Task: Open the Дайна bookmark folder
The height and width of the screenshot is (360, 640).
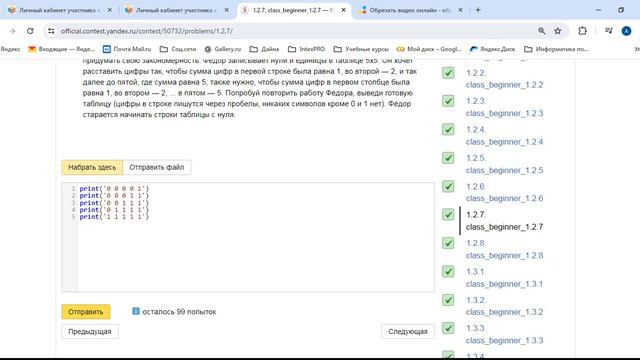Action: point(264,49)
